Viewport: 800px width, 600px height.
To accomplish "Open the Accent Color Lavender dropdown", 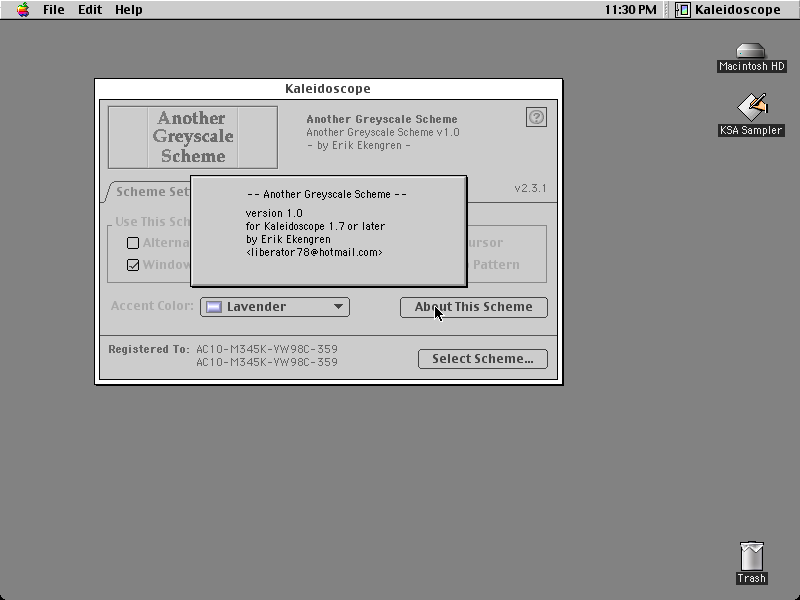I will 275,307.
